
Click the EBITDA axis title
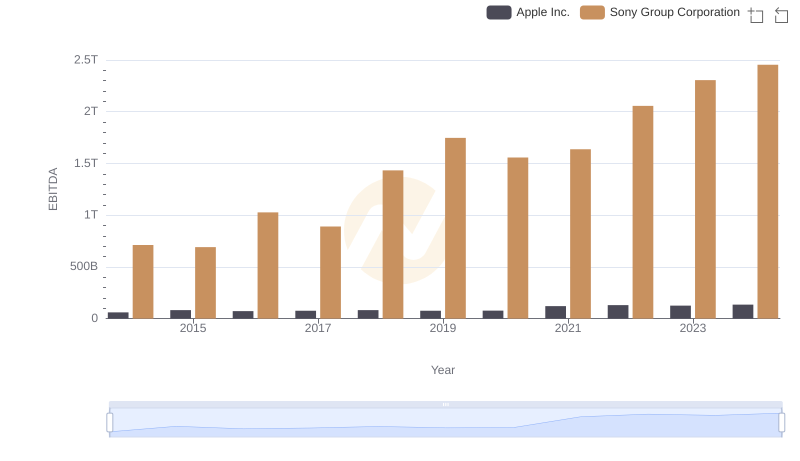53,189
